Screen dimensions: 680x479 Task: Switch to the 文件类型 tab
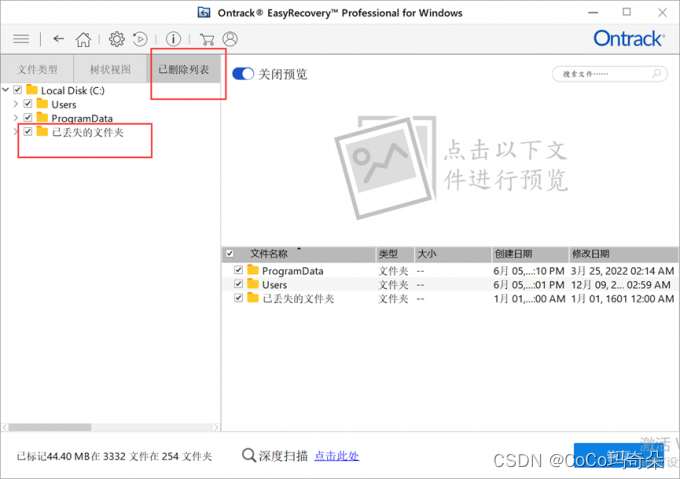click(x=37, y=69)
